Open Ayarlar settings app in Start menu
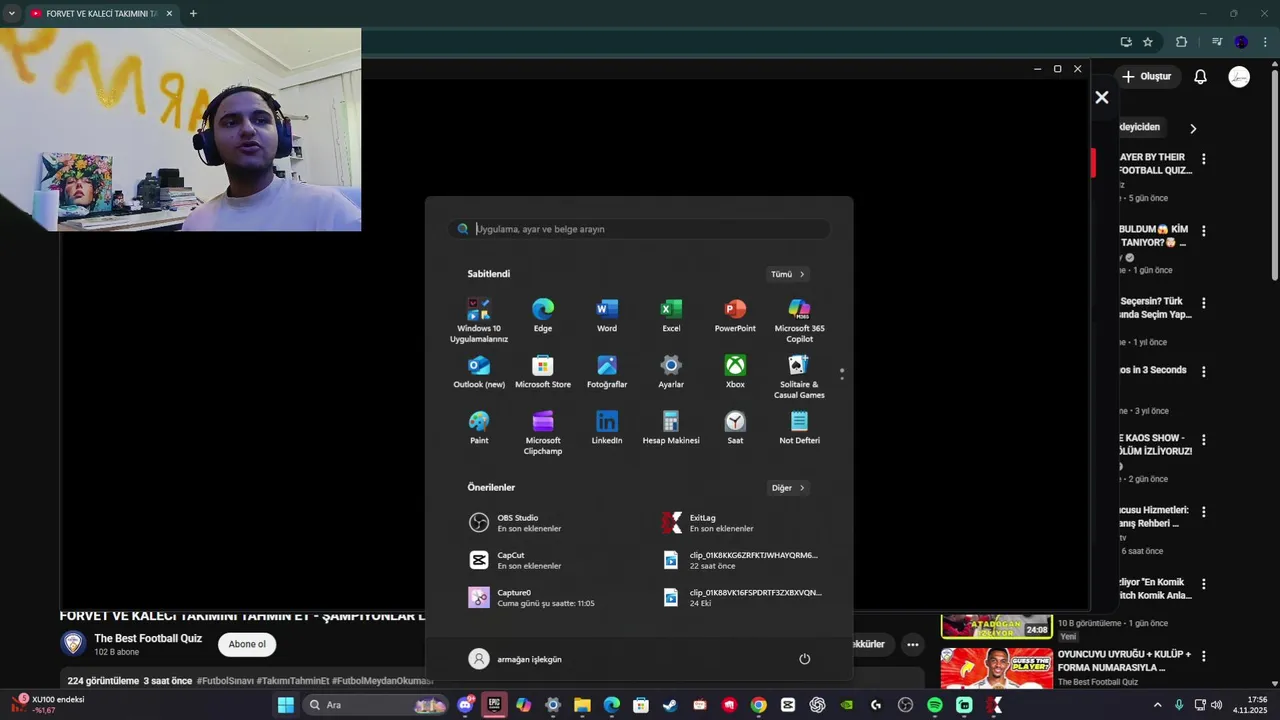 (671, 372)
